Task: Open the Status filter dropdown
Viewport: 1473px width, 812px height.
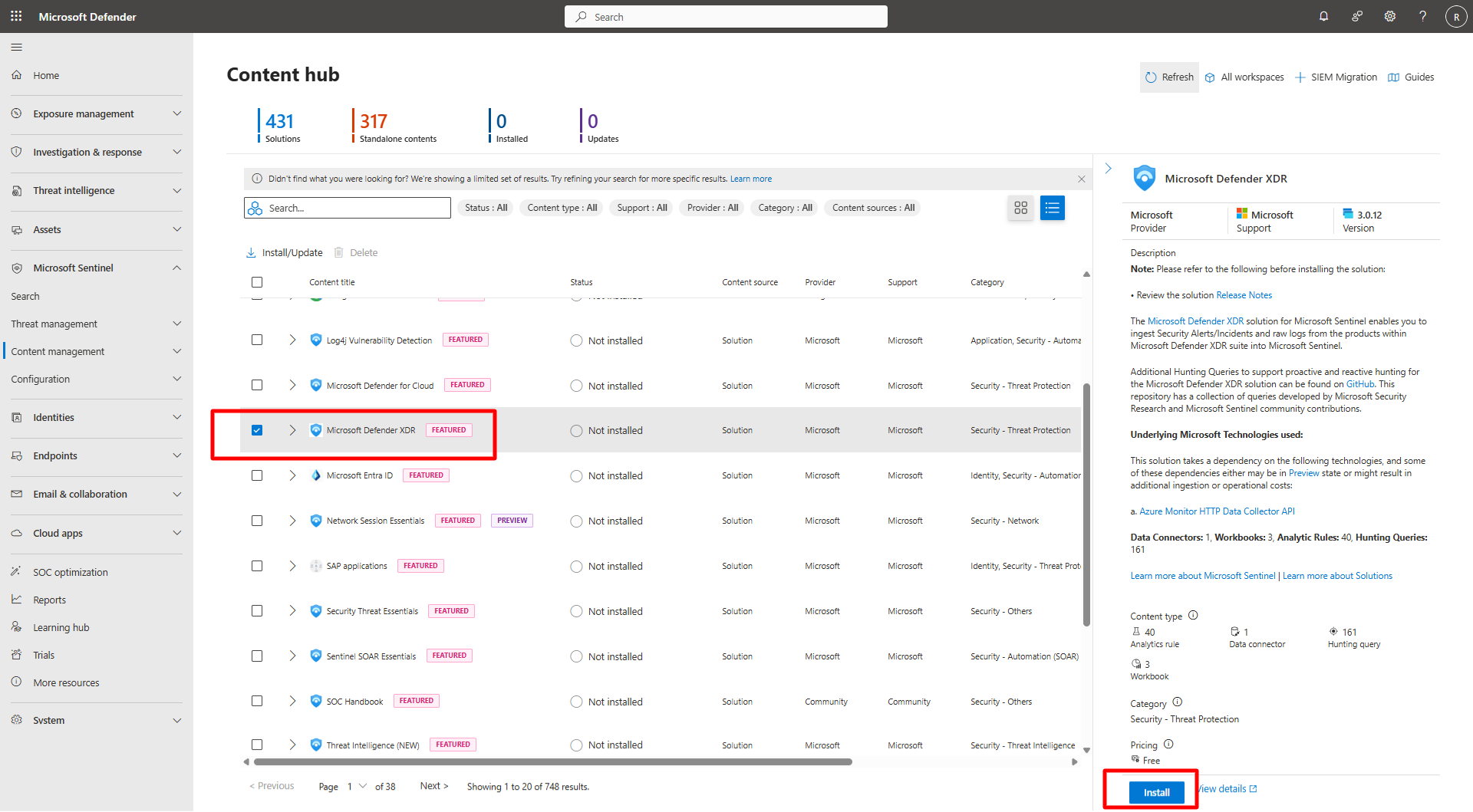Action: click(x=486, y=208)
